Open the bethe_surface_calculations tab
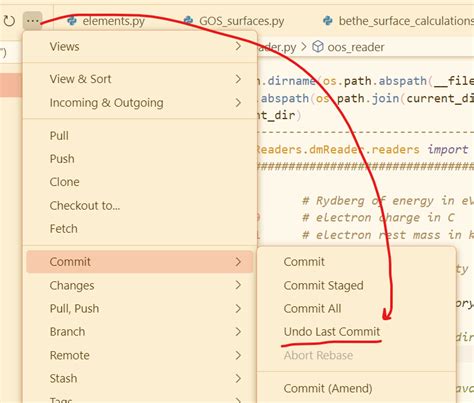 pos(406,21)
